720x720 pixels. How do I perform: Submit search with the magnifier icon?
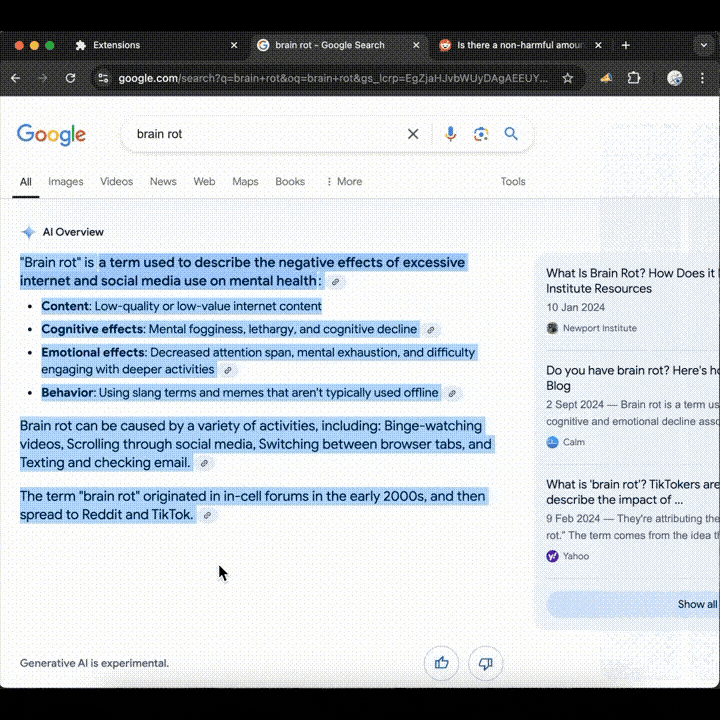click(x=511, y=134)
